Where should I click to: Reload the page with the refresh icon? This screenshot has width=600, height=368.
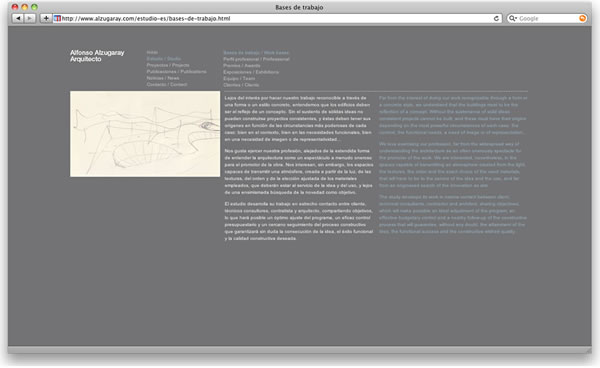(496, 18)
